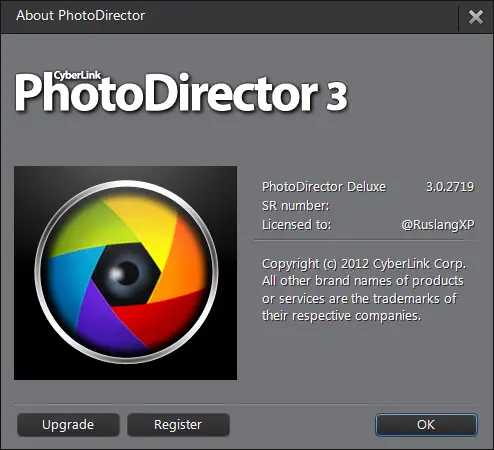Click the SR number label

[295, 206]
